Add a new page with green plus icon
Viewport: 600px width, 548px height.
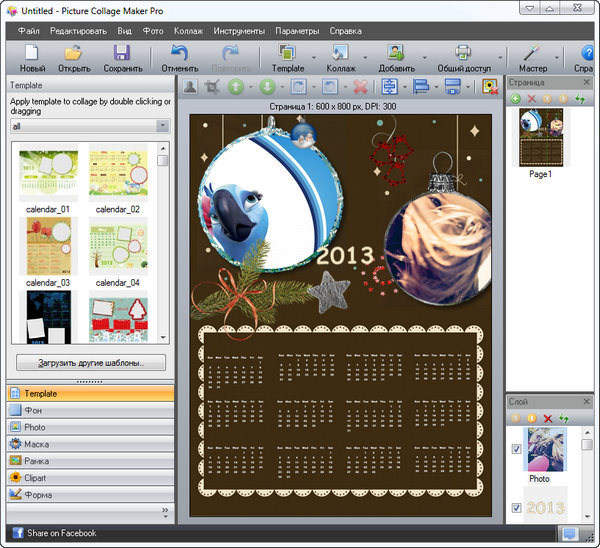click(x=516, y=99)
